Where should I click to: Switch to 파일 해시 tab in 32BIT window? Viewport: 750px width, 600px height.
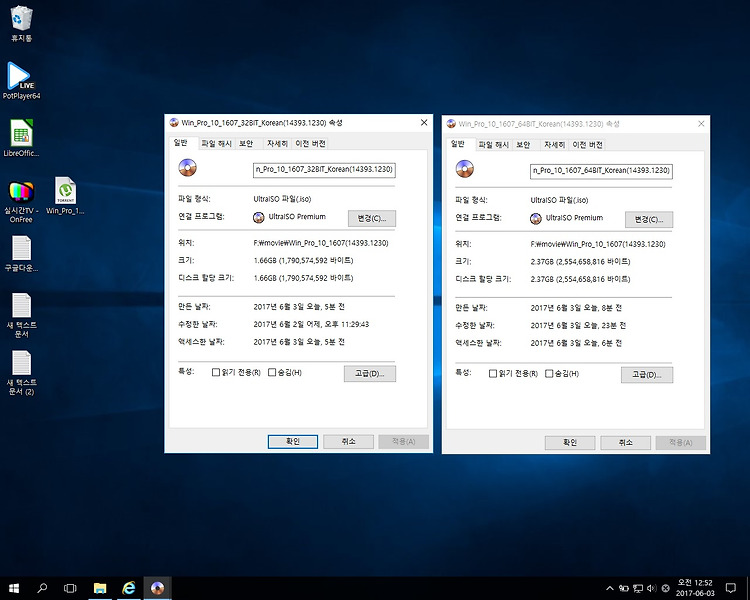pos(216,144)
